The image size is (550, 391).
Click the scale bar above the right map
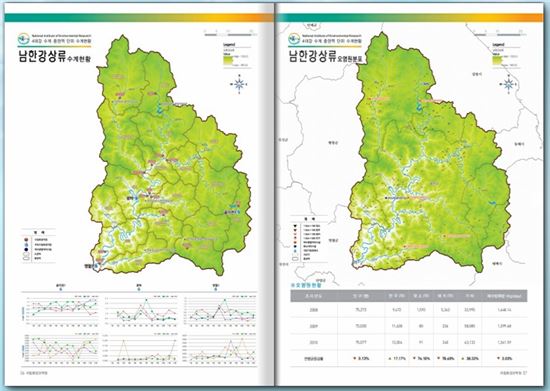pos(499,34)
